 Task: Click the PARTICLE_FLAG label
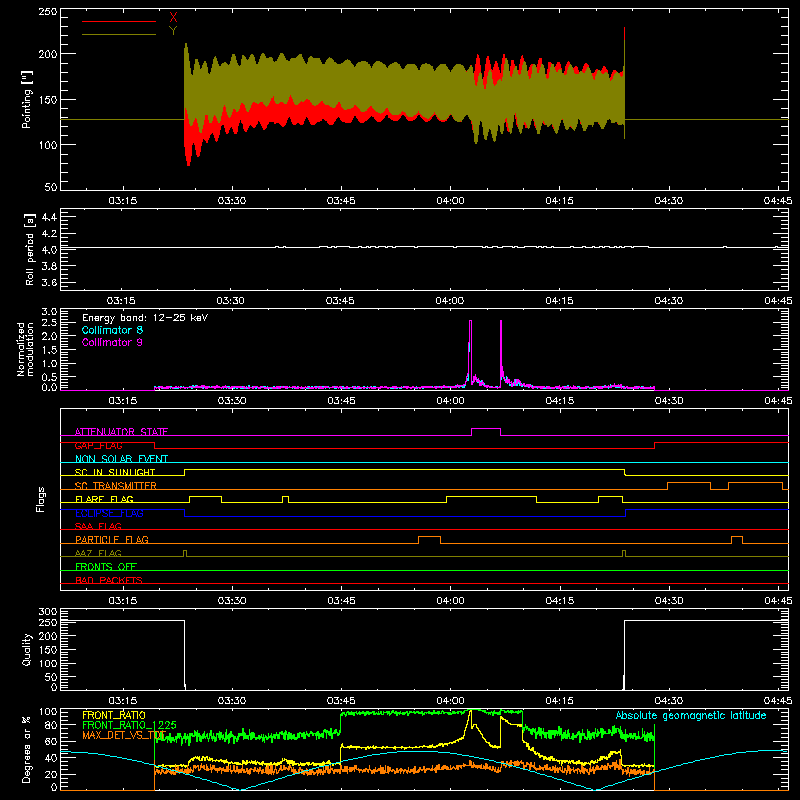point(112,539)
